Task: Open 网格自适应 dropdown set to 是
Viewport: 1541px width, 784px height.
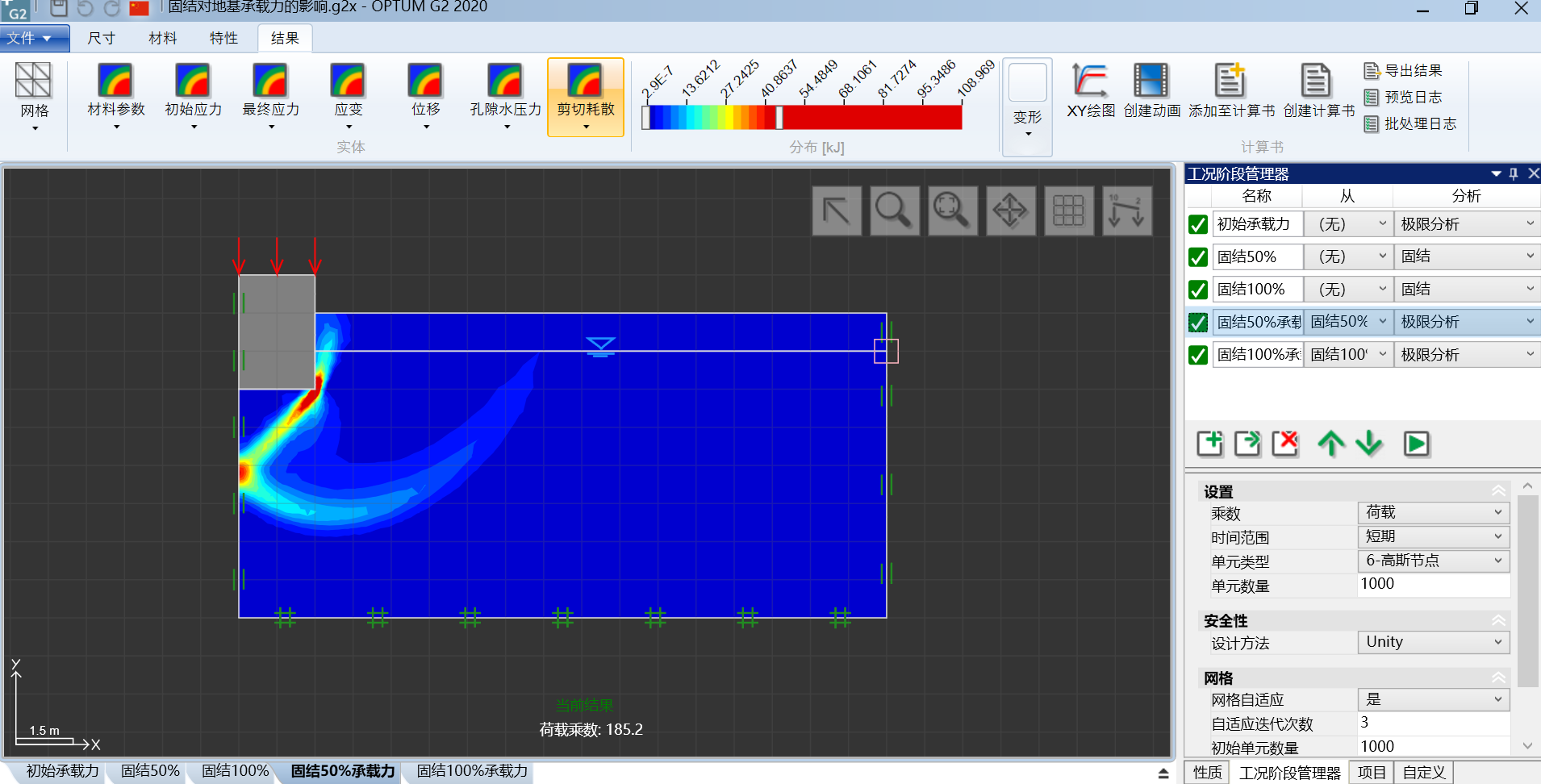Action: 1434,699
